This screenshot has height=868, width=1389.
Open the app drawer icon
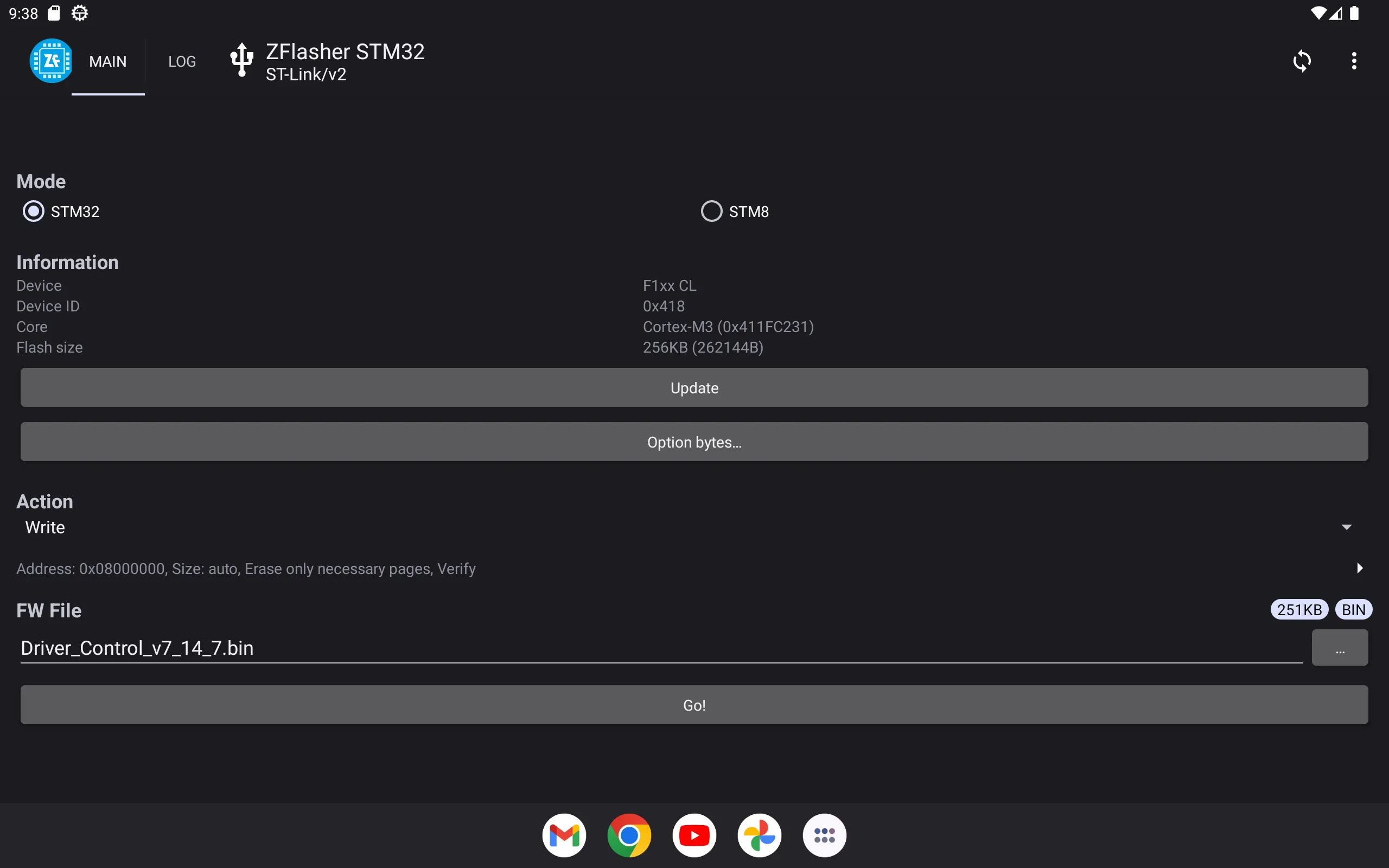point(824,835)
